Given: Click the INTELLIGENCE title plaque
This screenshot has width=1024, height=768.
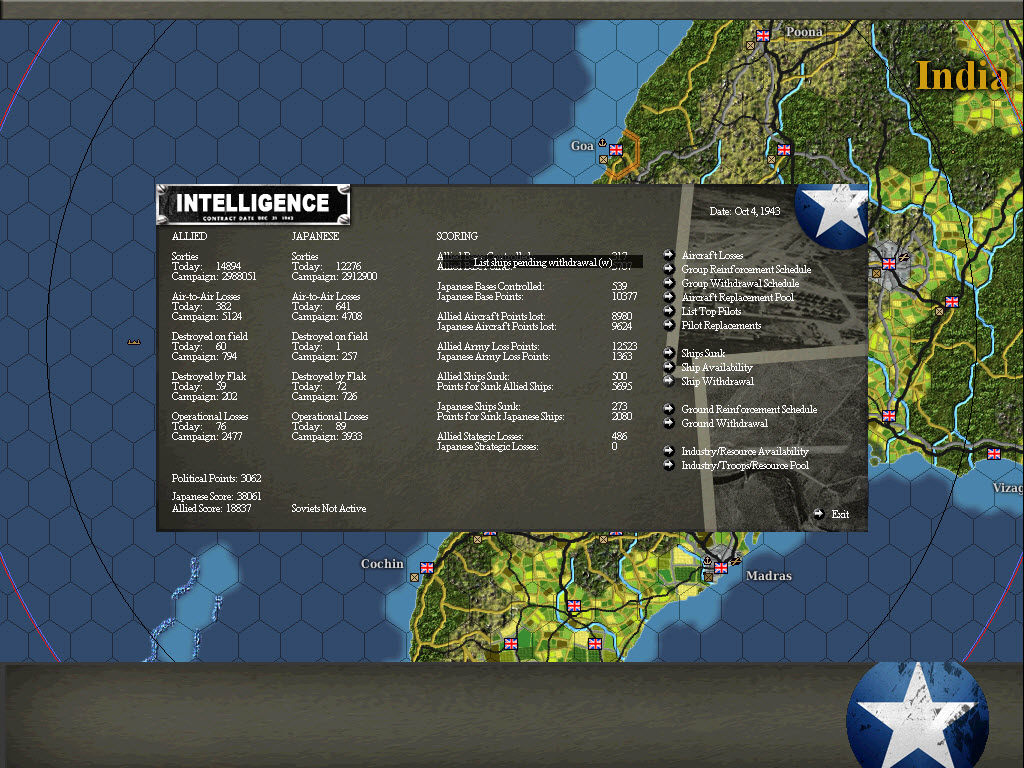Looking at the screenshot, I should click(253, 204).
